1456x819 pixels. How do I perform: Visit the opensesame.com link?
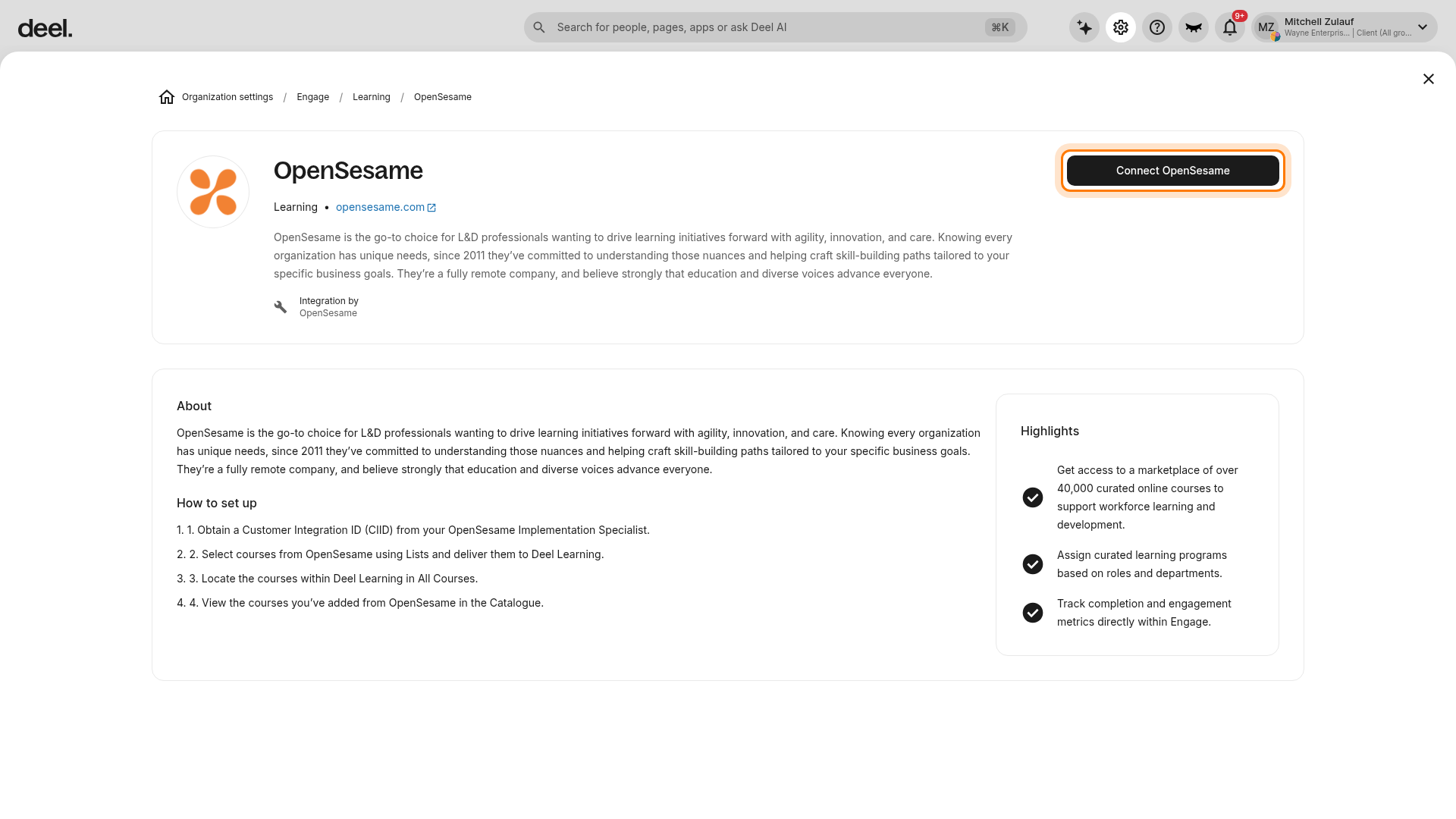pos(381,207)
